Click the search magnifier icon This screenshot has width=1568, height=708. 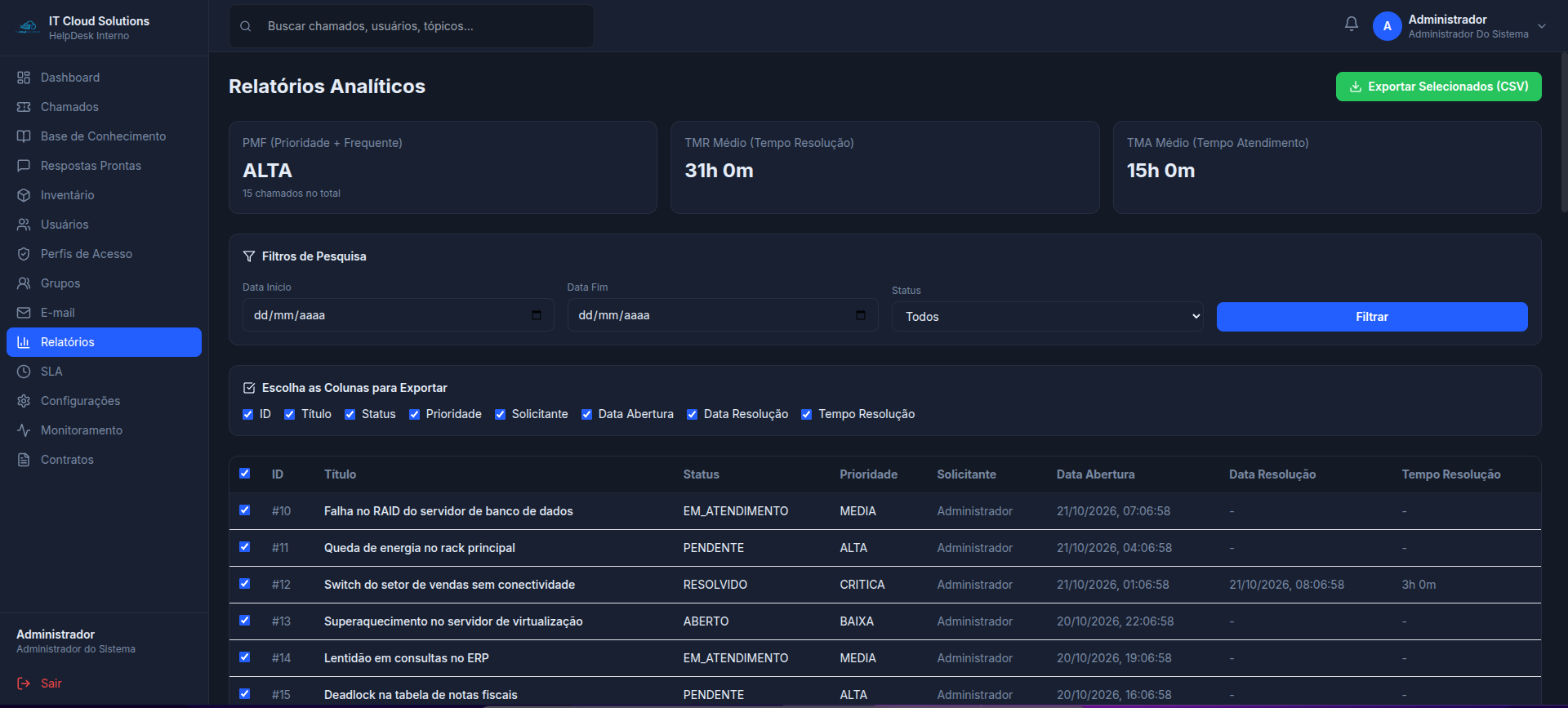coord(245,26)
